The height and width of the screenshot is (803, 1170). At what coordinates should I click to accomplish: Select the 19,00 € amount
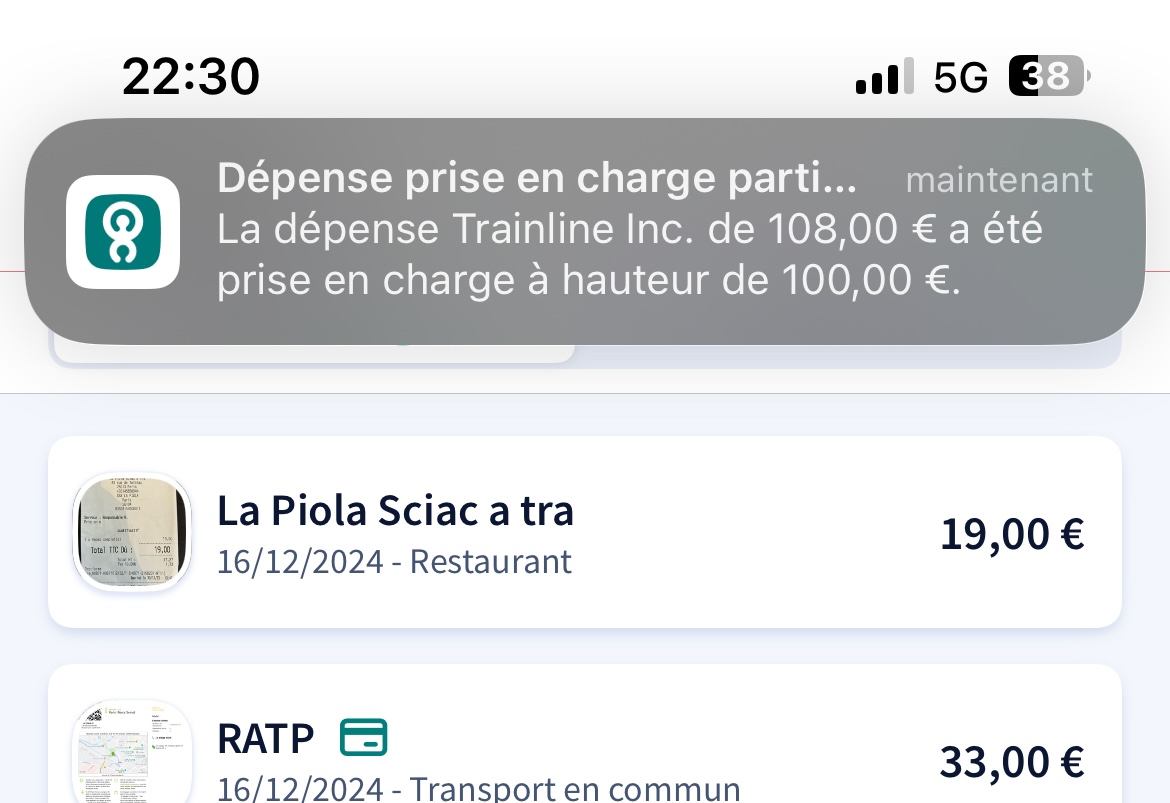coord(1012,534)
